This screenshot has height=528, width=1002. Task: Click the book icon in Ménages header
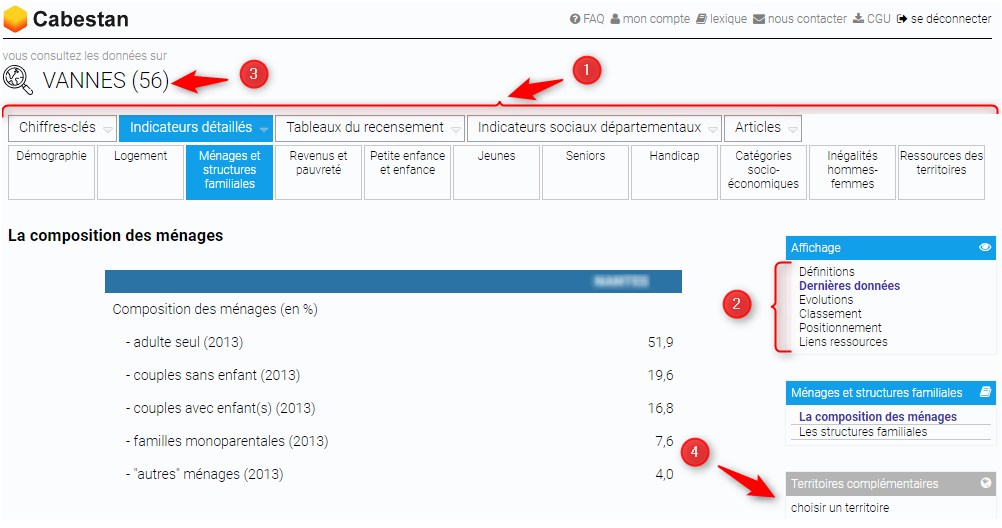click(x=985, y=393)
